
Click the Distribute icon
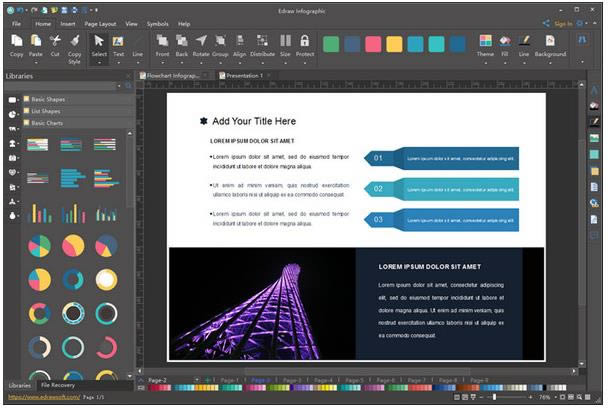[262, 46]
